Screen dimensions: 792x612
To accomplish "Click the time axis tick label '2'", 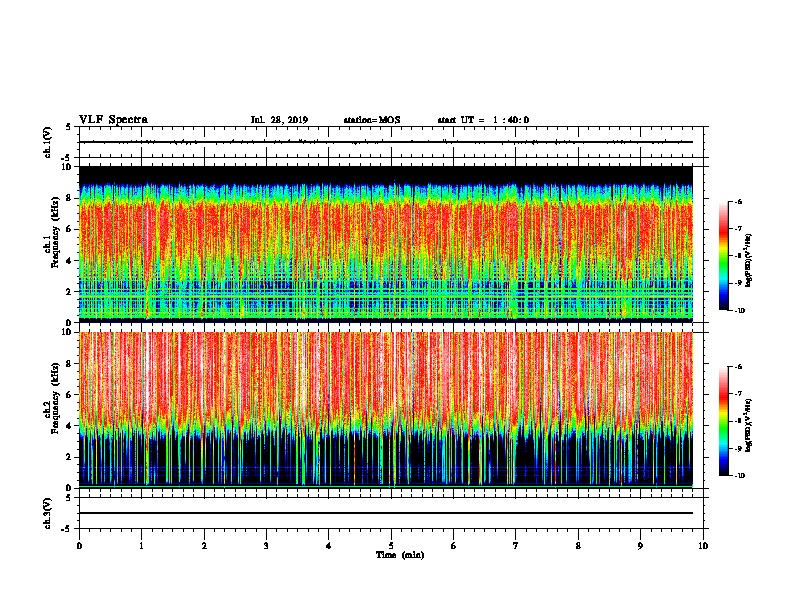I will 204,546.
